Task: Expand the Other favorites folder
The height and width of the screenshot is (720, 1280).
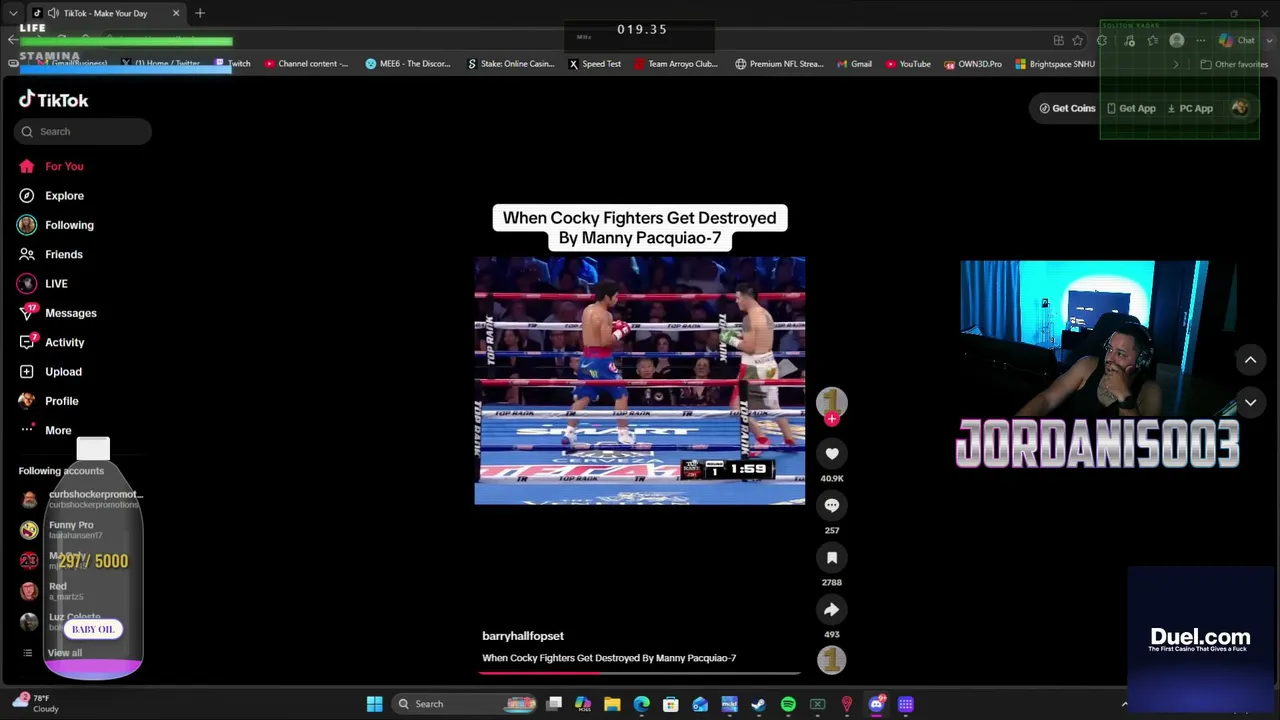Action: tap(1234, 64)
